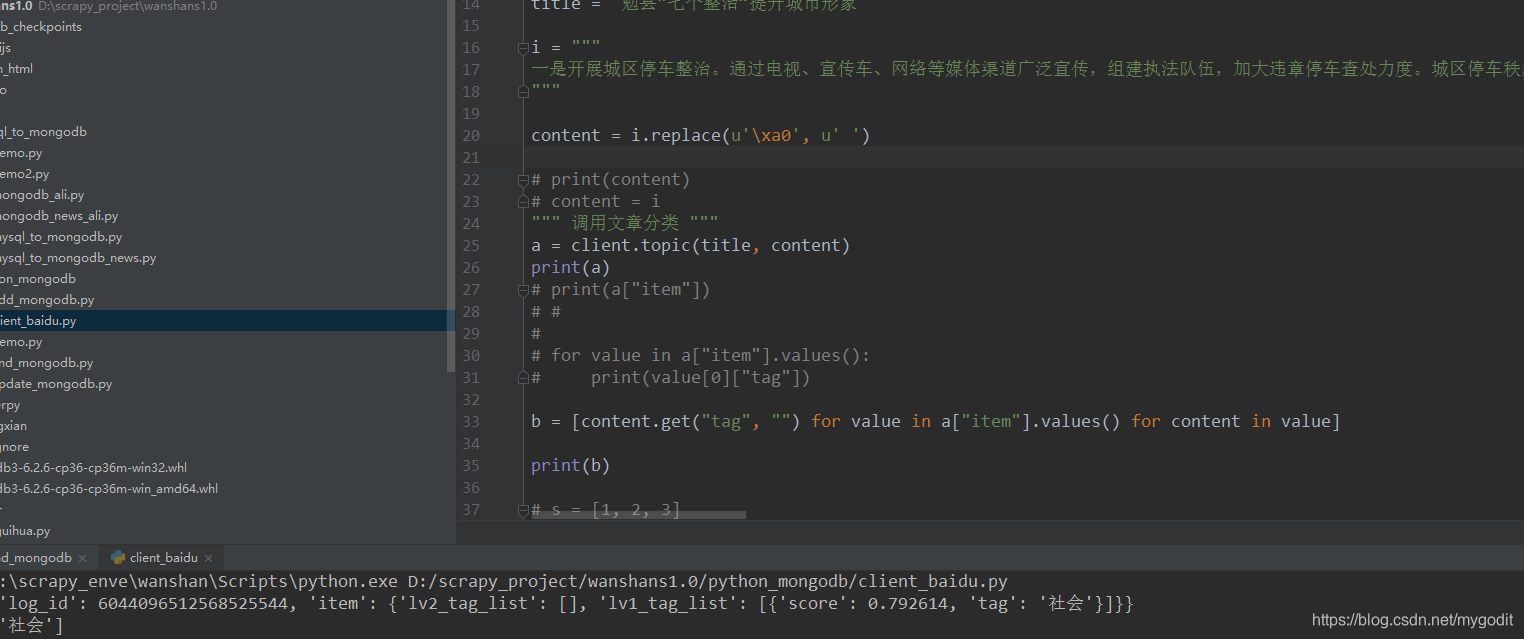Open the file ending in ysql_to_mongodb_news.py
The height and width of the screenshot is (639, 1524).
coord(78,258)
